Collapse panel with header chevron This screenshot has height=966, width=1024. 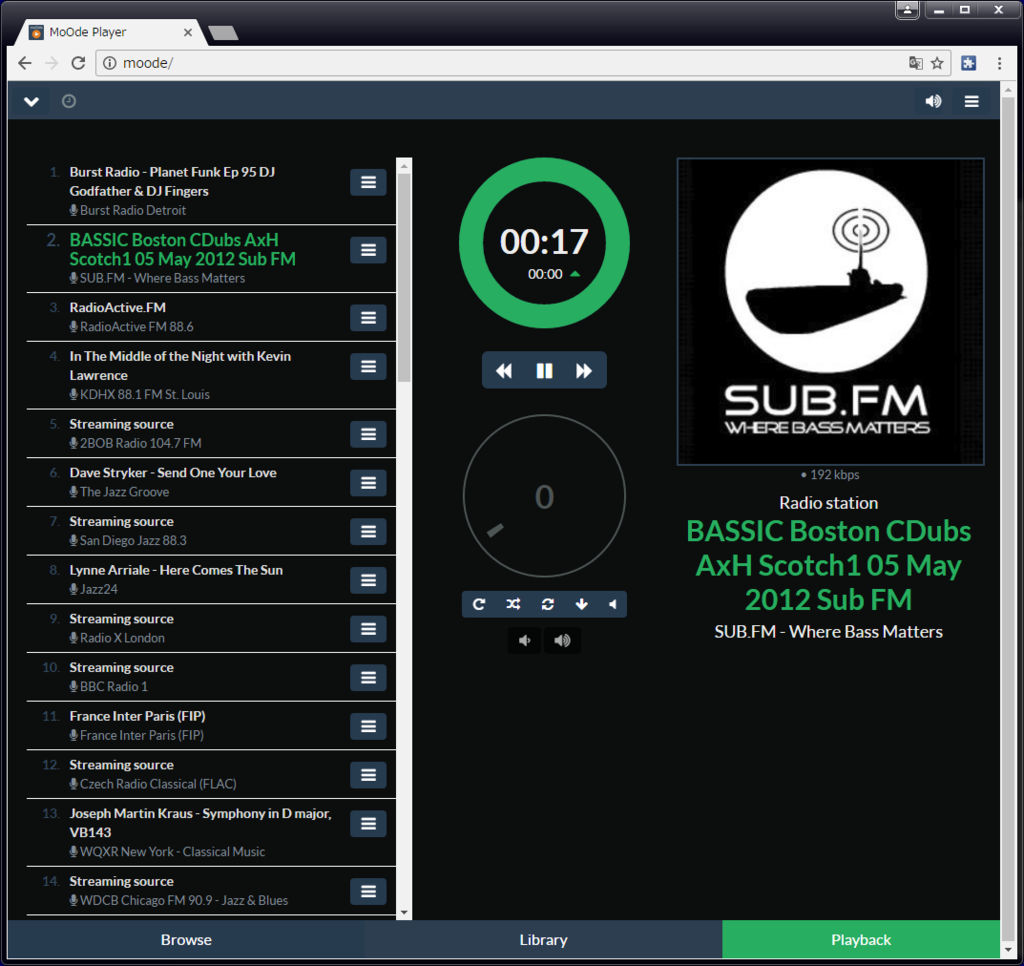click(x=31, y=101)
